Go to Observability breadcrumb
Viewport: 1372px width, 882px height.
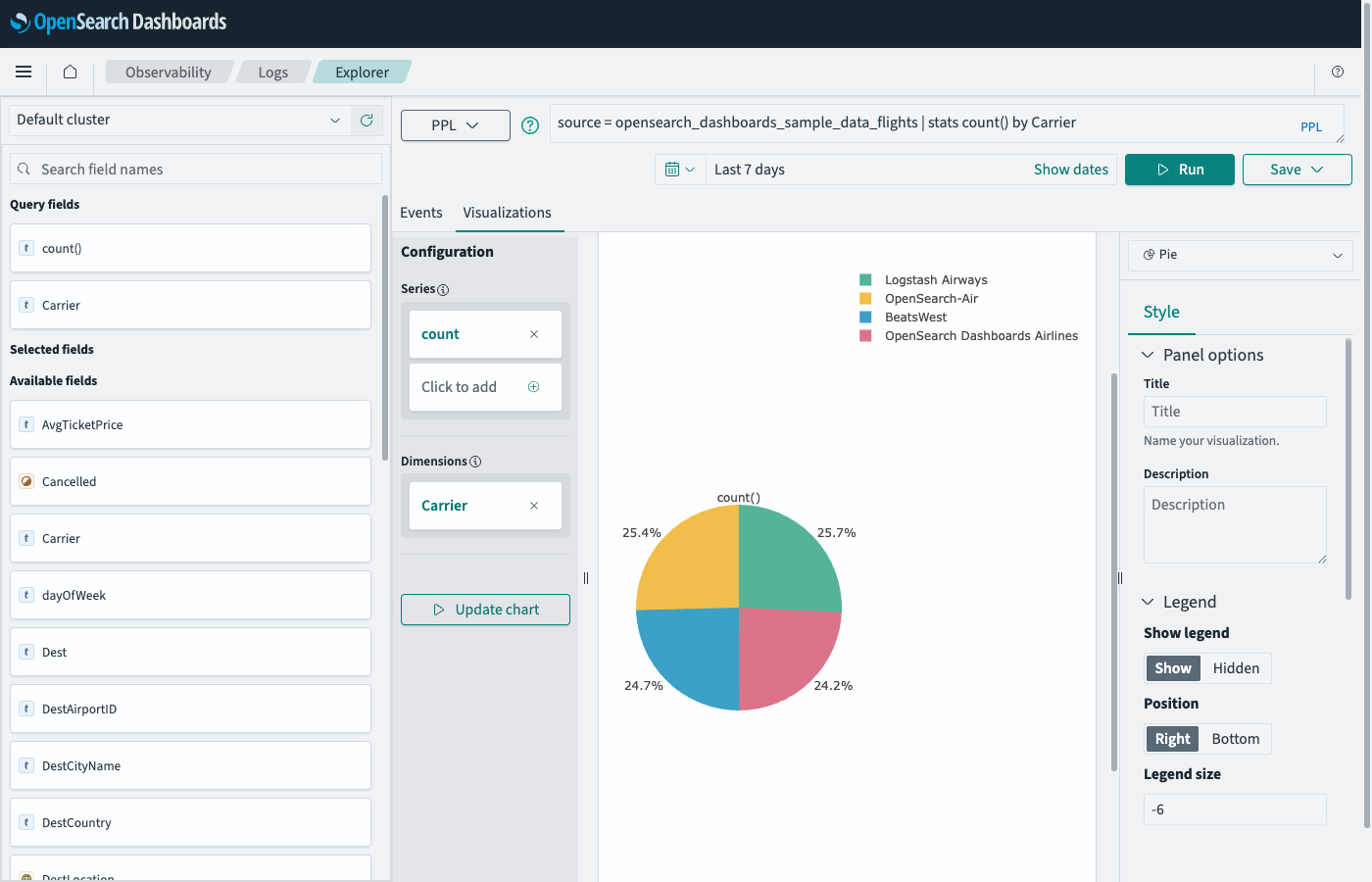click(x=169, y=72)
